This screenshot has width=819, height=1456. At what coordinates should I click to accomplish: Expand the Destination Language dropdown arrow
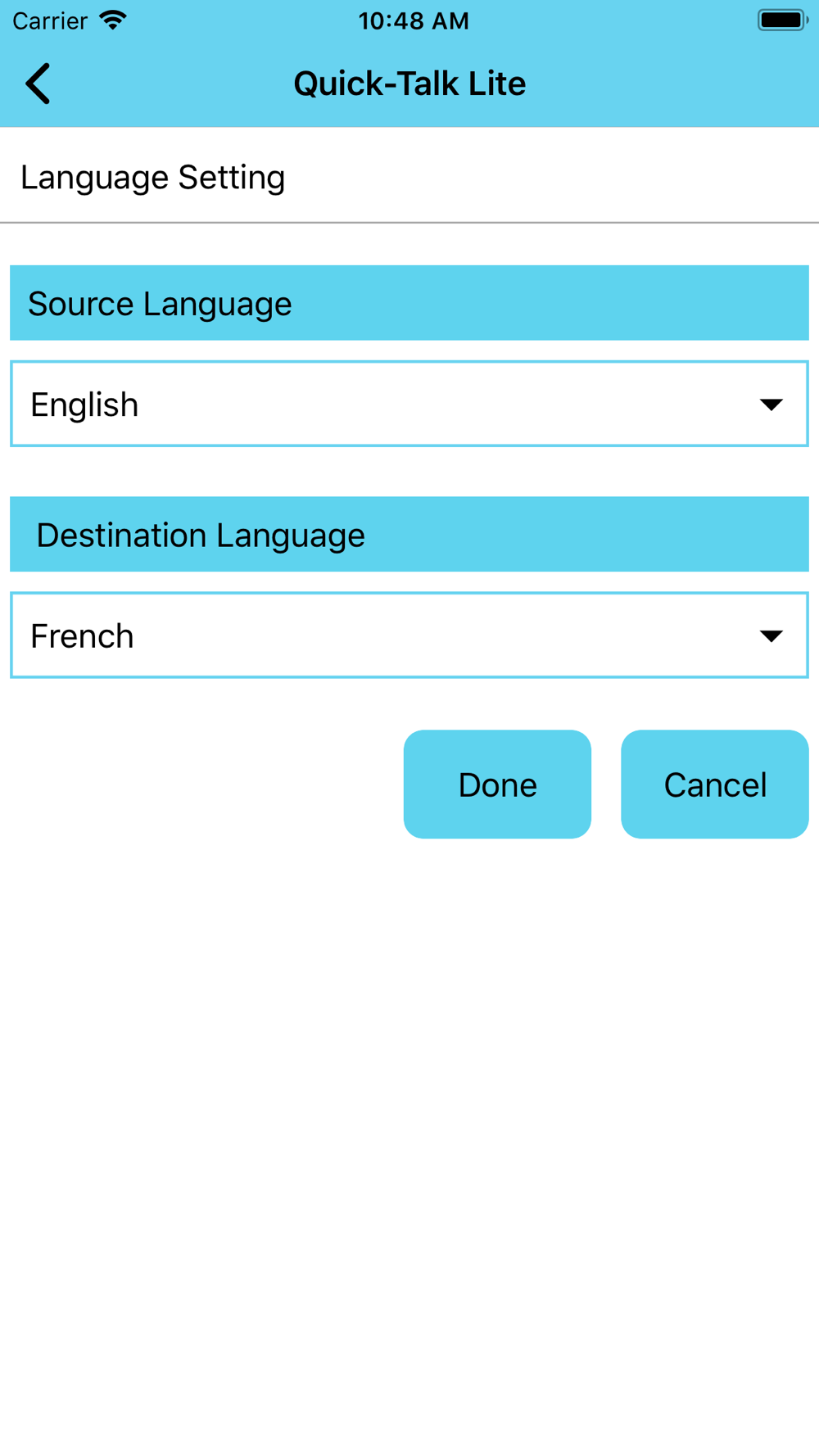click(x=771, y=636)
